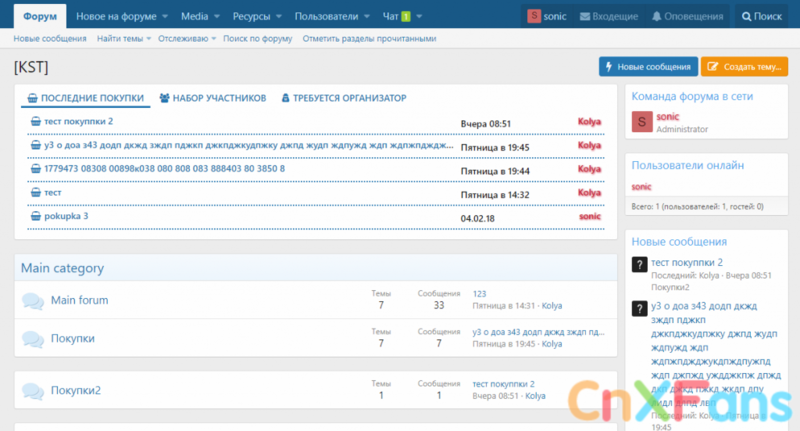Switch to the Требуется организатор tab
800x431 pixels.
pos(343,98)
